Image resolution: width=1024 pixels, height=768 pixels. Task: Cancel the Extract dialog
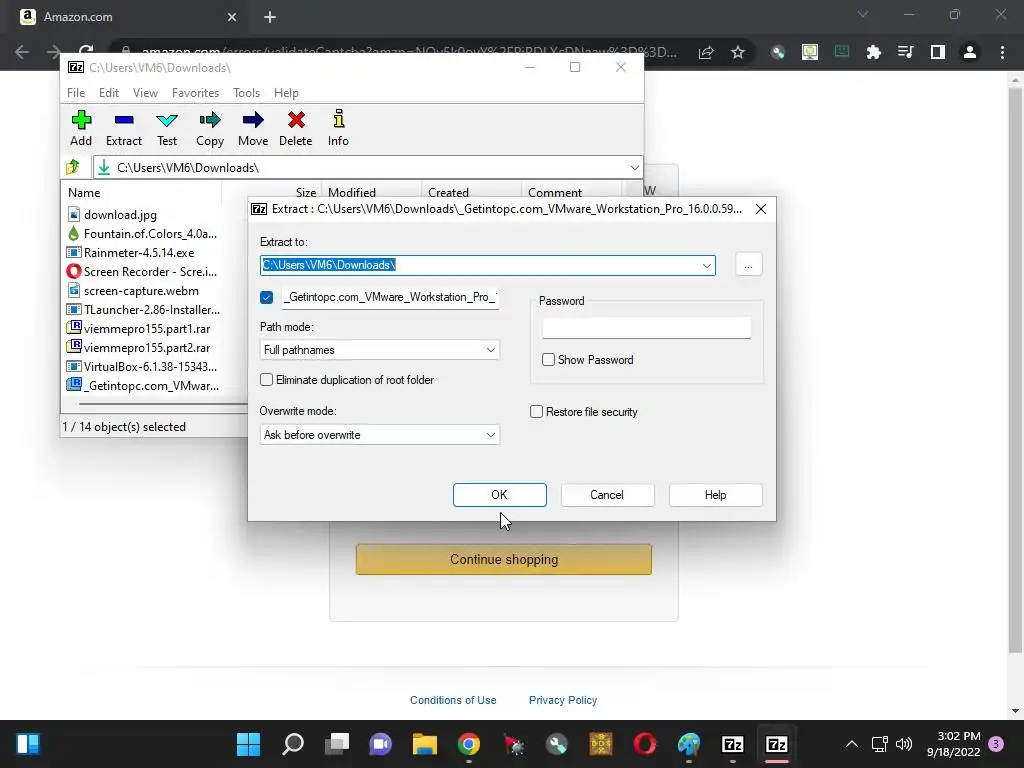coord(607,495)
